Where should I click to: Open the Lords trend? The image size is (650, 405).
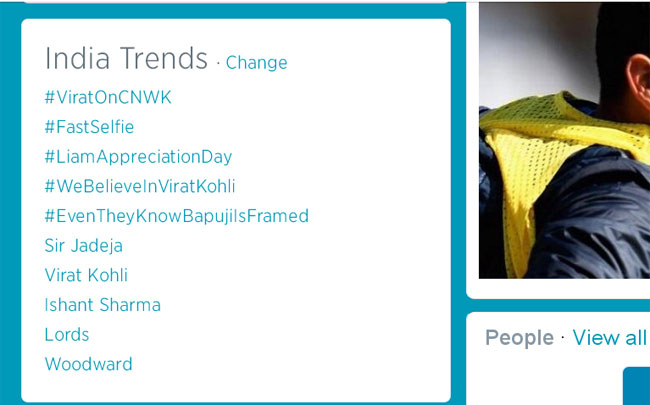(x=67, y=335)
